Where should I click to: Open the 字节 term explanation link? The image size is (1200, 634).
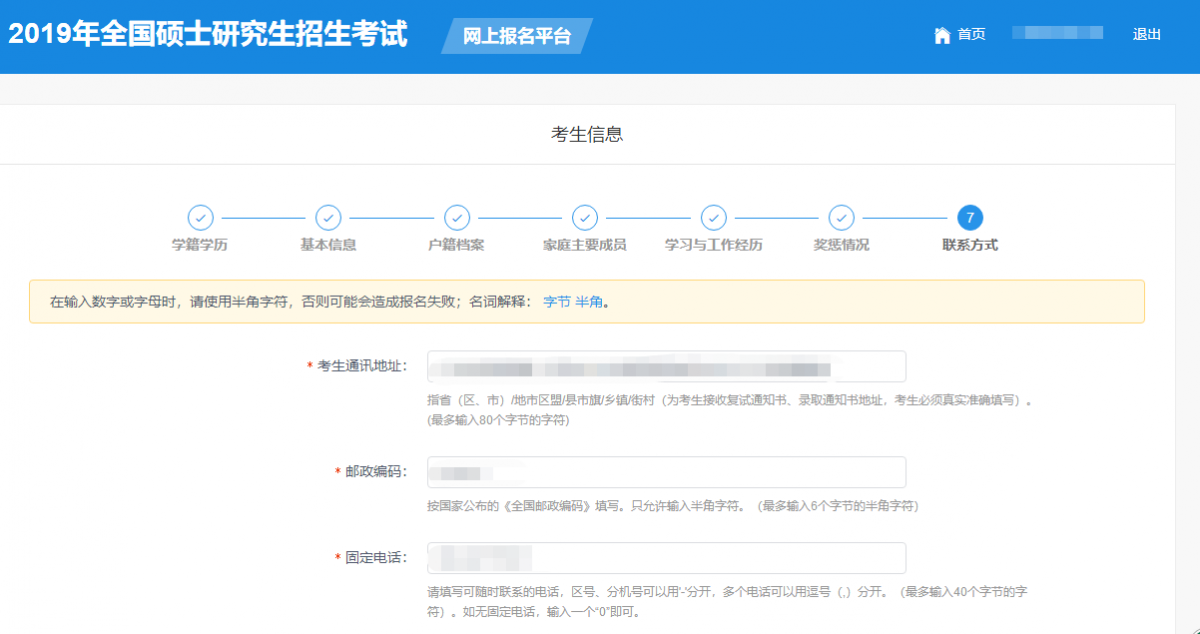pyautogui.click(x=556, y=301)
